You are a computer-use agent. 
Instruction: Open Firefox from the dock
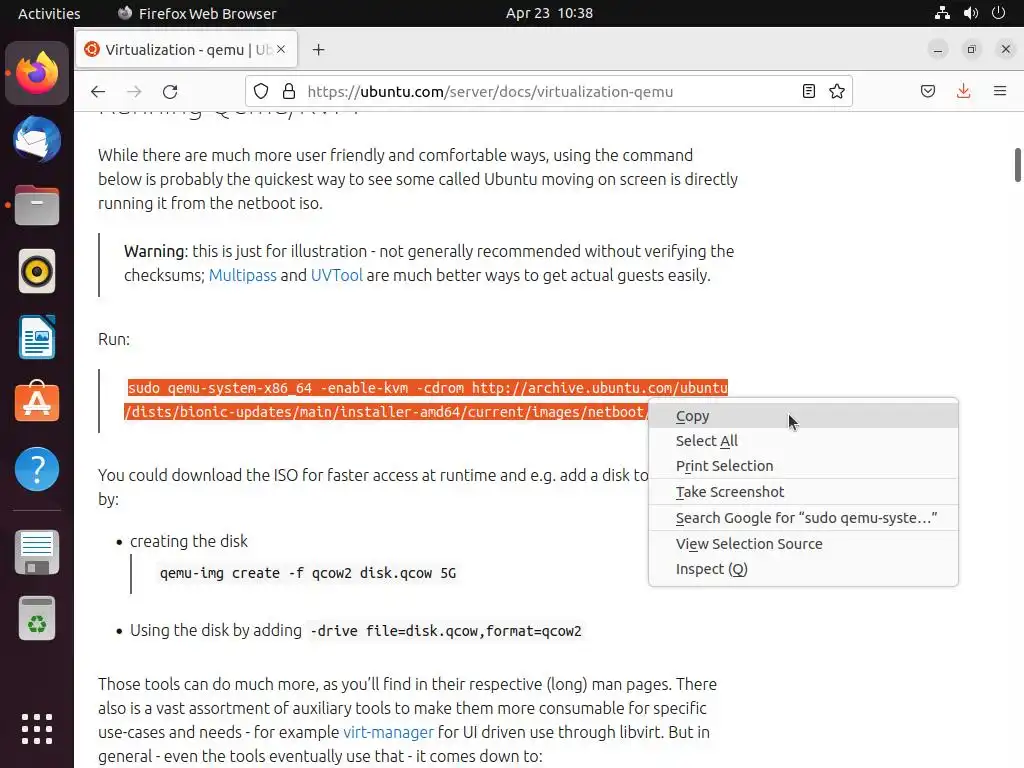click(x=37, y=73)
